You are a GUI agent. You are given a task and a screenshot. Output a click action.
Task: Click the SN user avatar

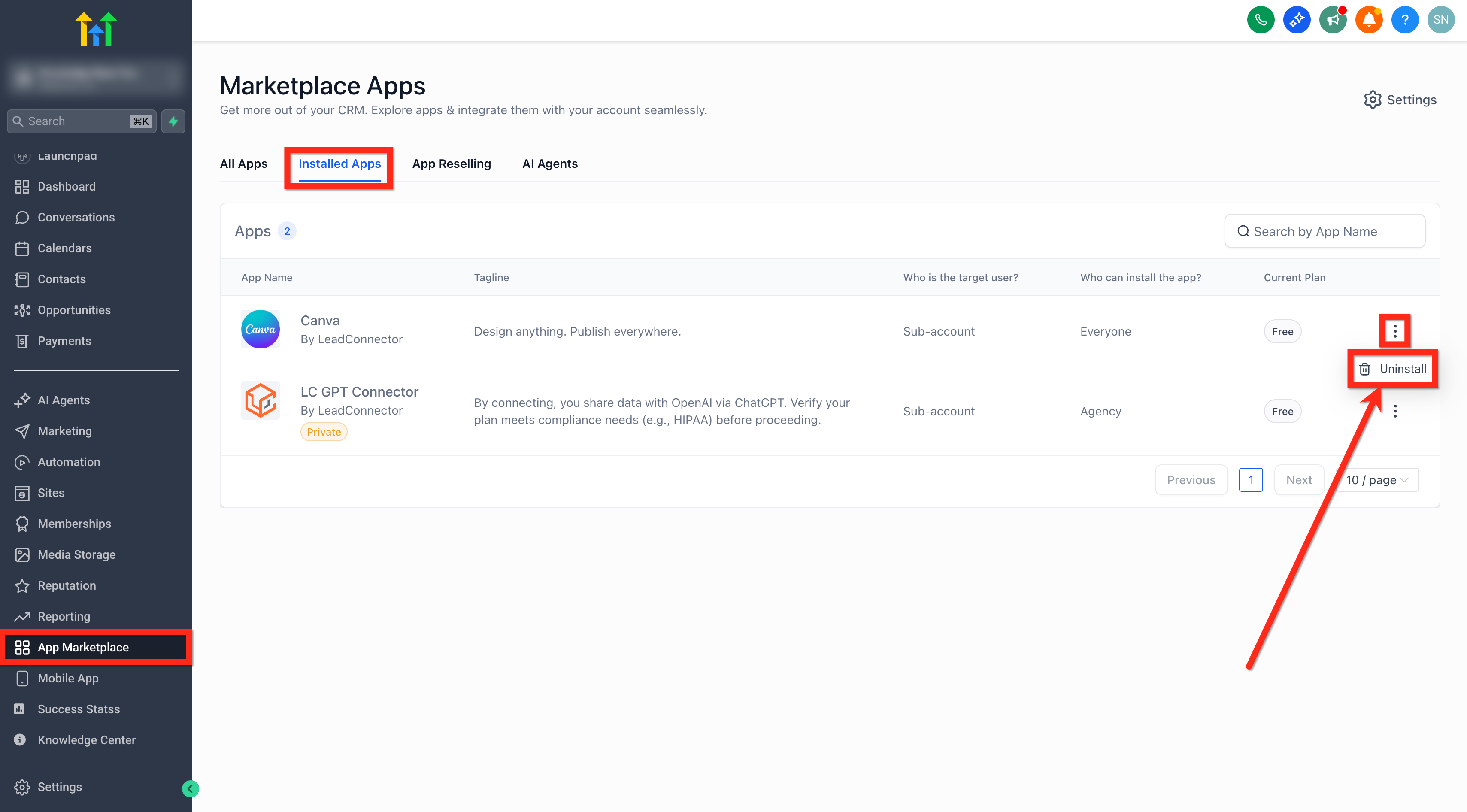[x=1441, y=20]
